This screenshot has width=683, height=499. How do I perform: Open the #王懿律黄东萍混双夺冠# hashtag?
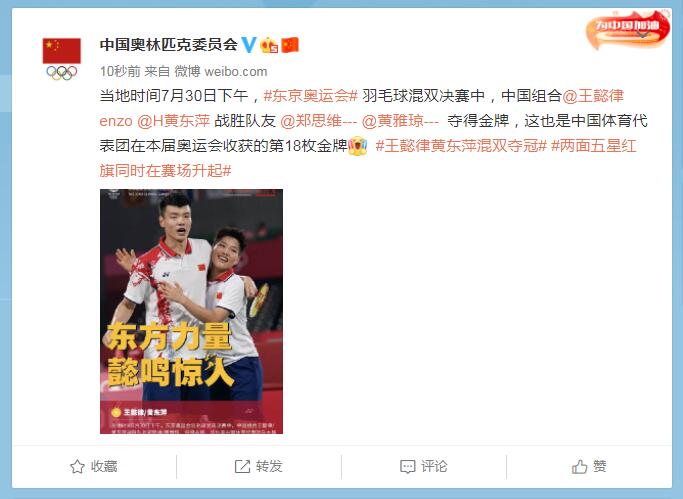point(461,146)
